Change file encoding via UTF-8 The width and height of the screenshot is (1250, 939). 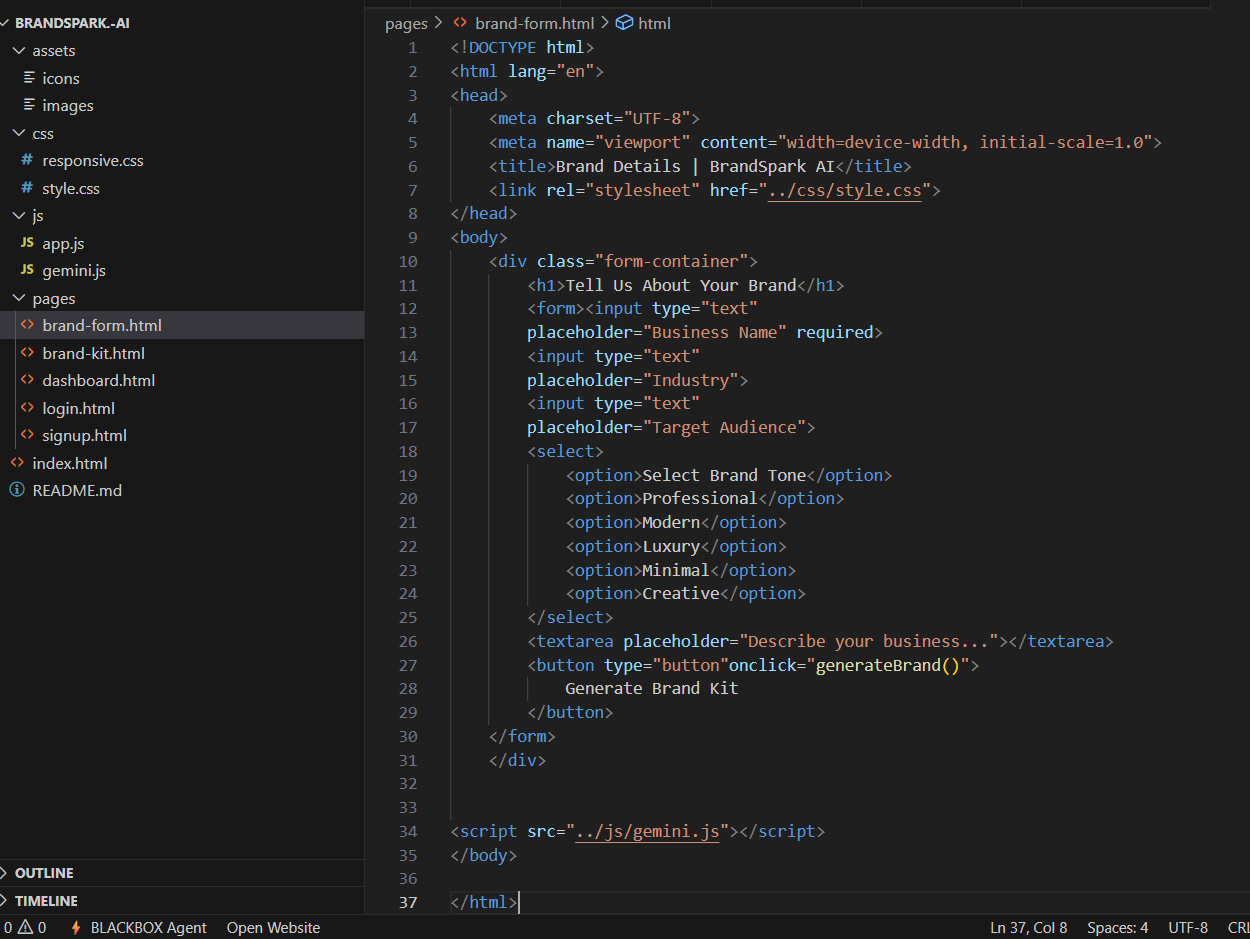click(x=1188, y=927)
